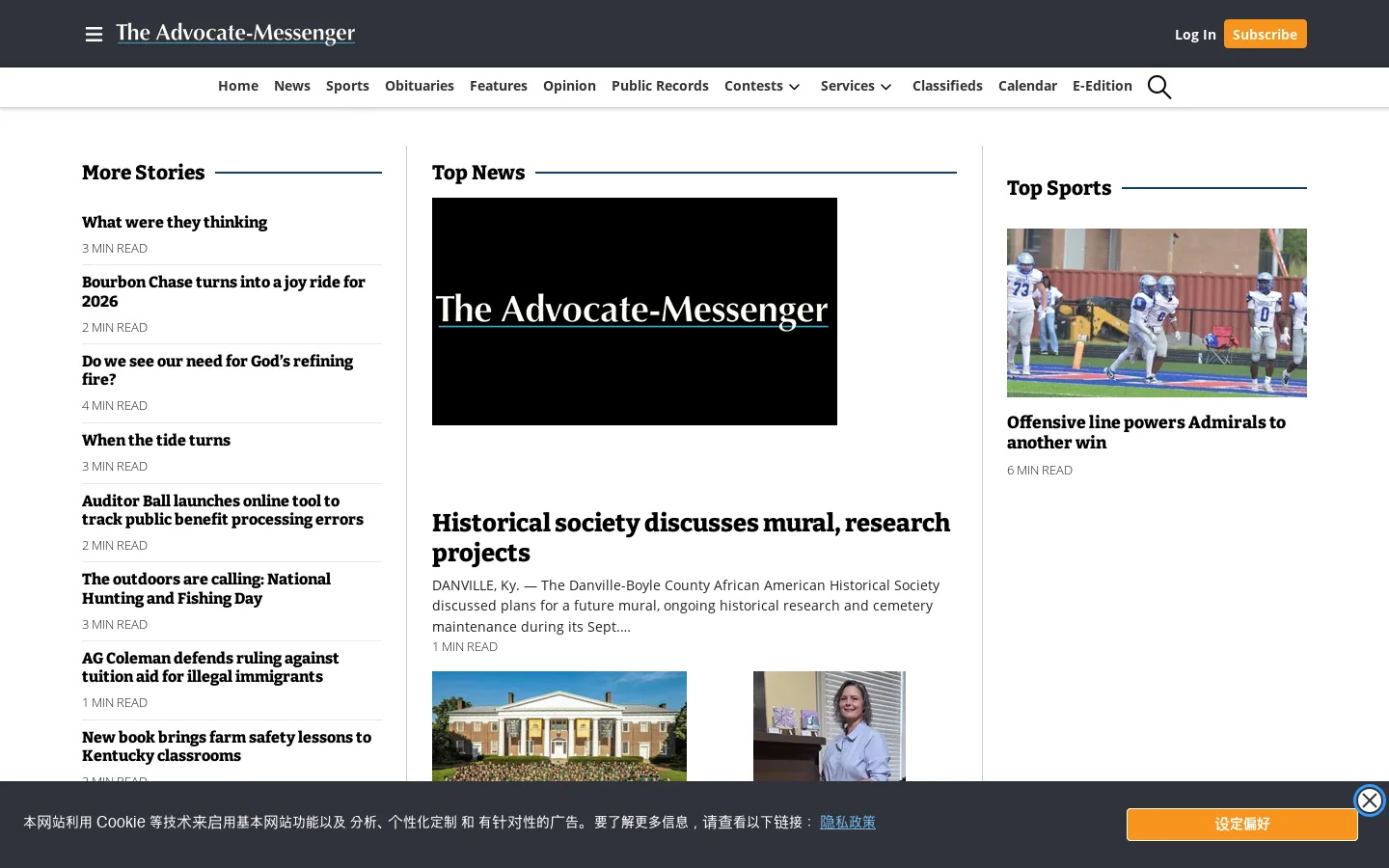Open 'What were they thinking' story
1389x868 pixels.
tap(175, 222)
